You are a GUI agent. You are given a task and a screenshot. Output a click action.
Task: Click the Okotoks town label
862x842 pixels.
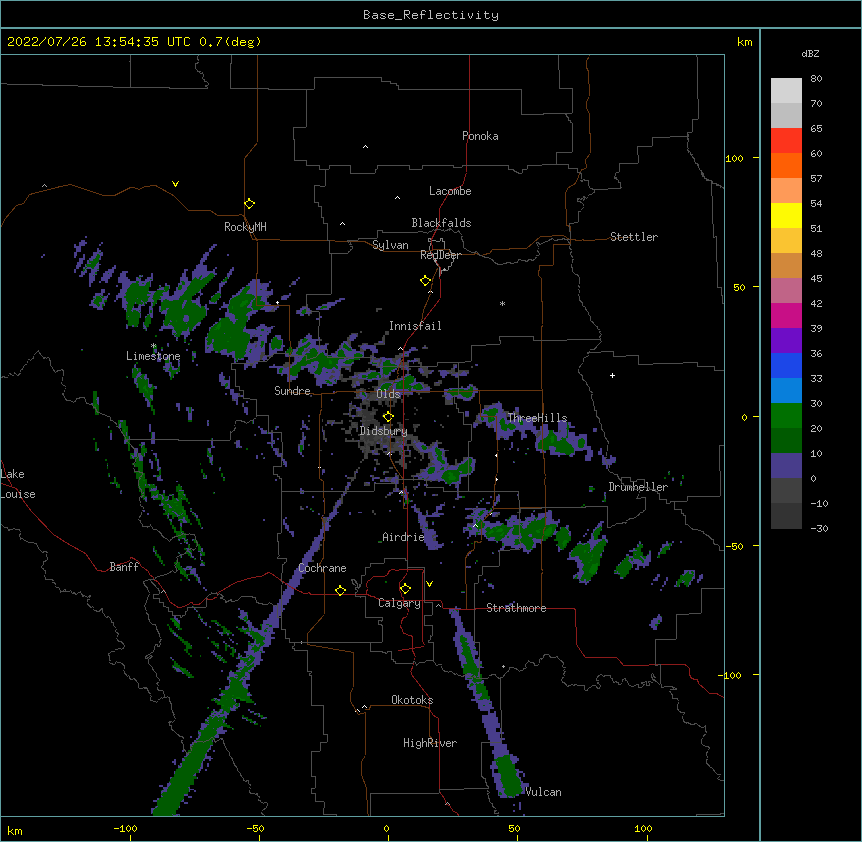pos(412,700)
